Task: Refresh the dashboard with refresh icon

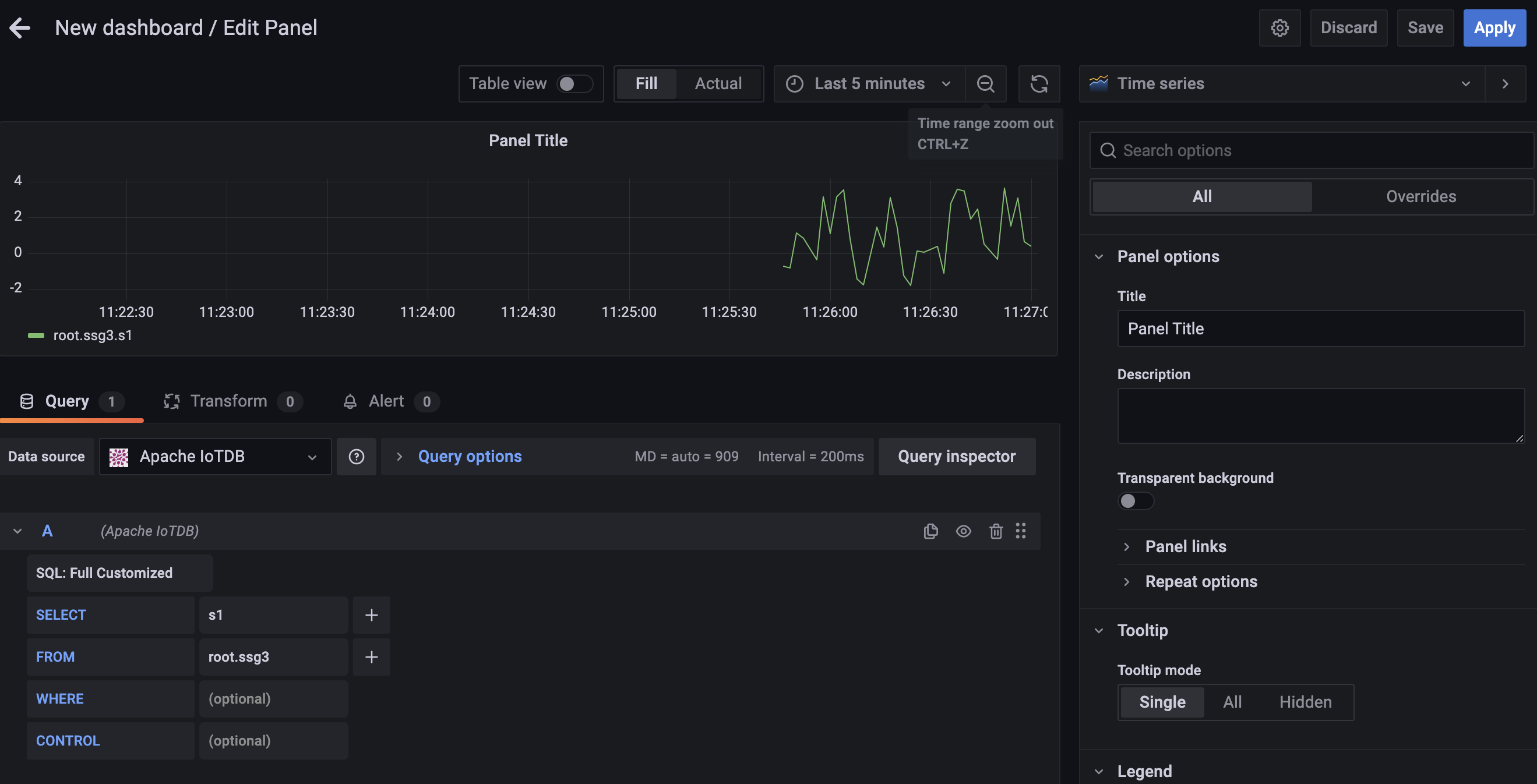Action: coord(1039,83)
